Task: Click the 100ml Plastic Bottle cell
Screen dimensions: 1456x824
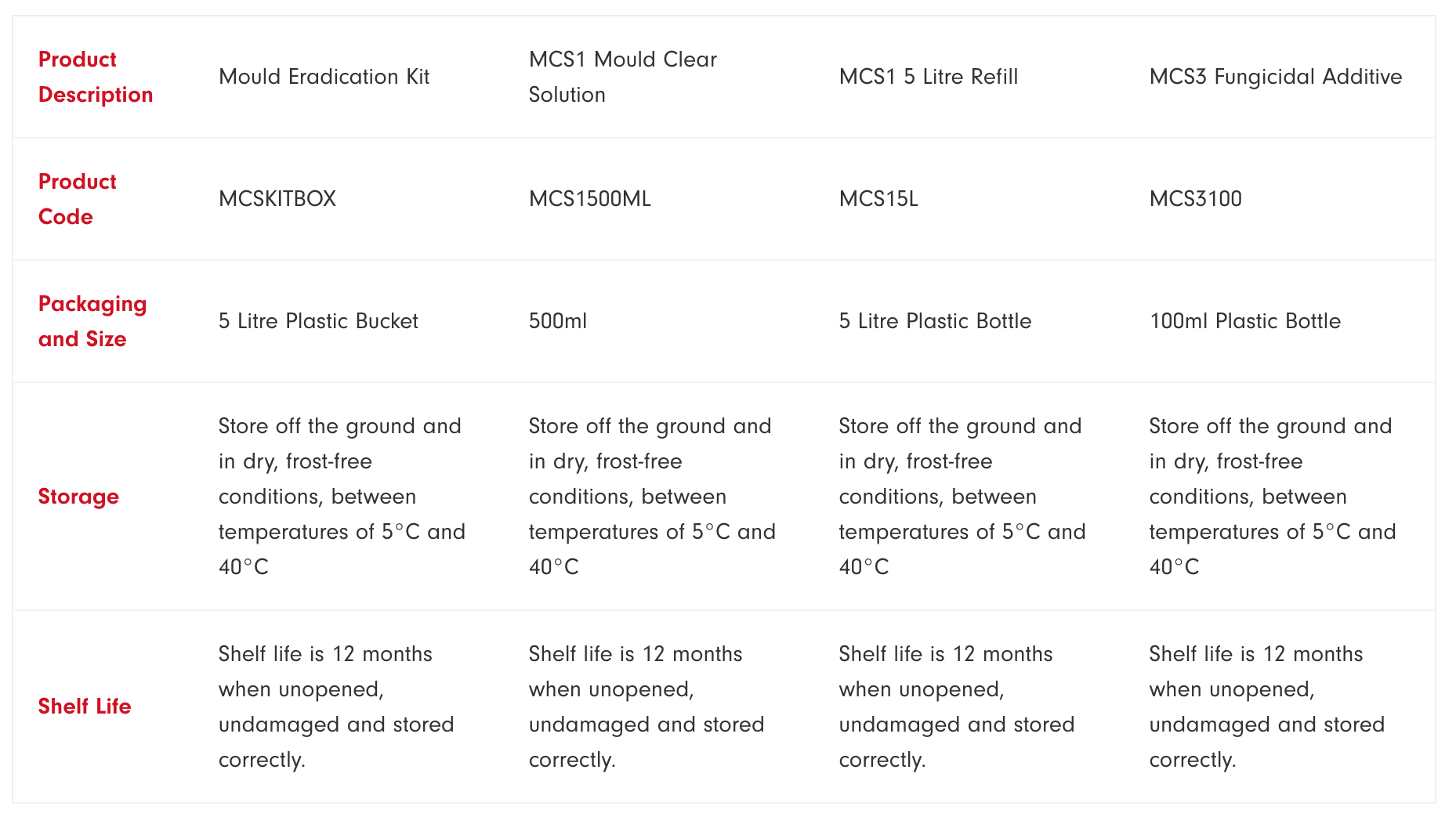Action: pyautogui.click(x=1244, y=321)
